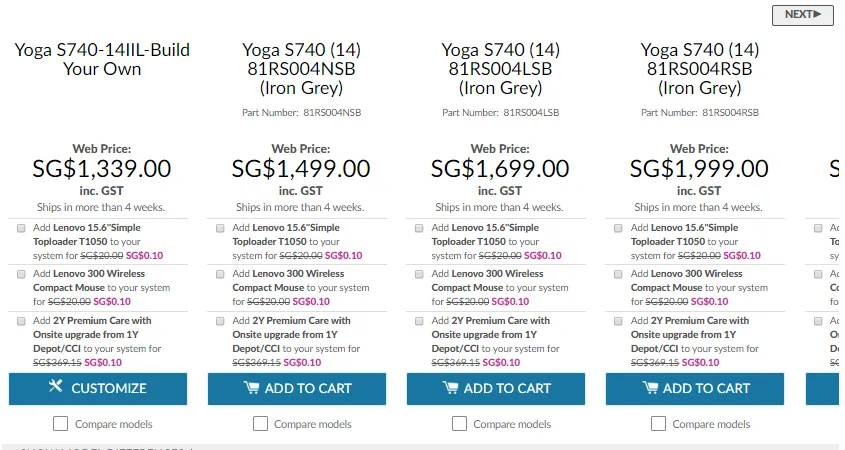Add 2Y Premium Care to the 81RS004LSB
This screenshot has width=845, height=450.
(x=420, y=321)
